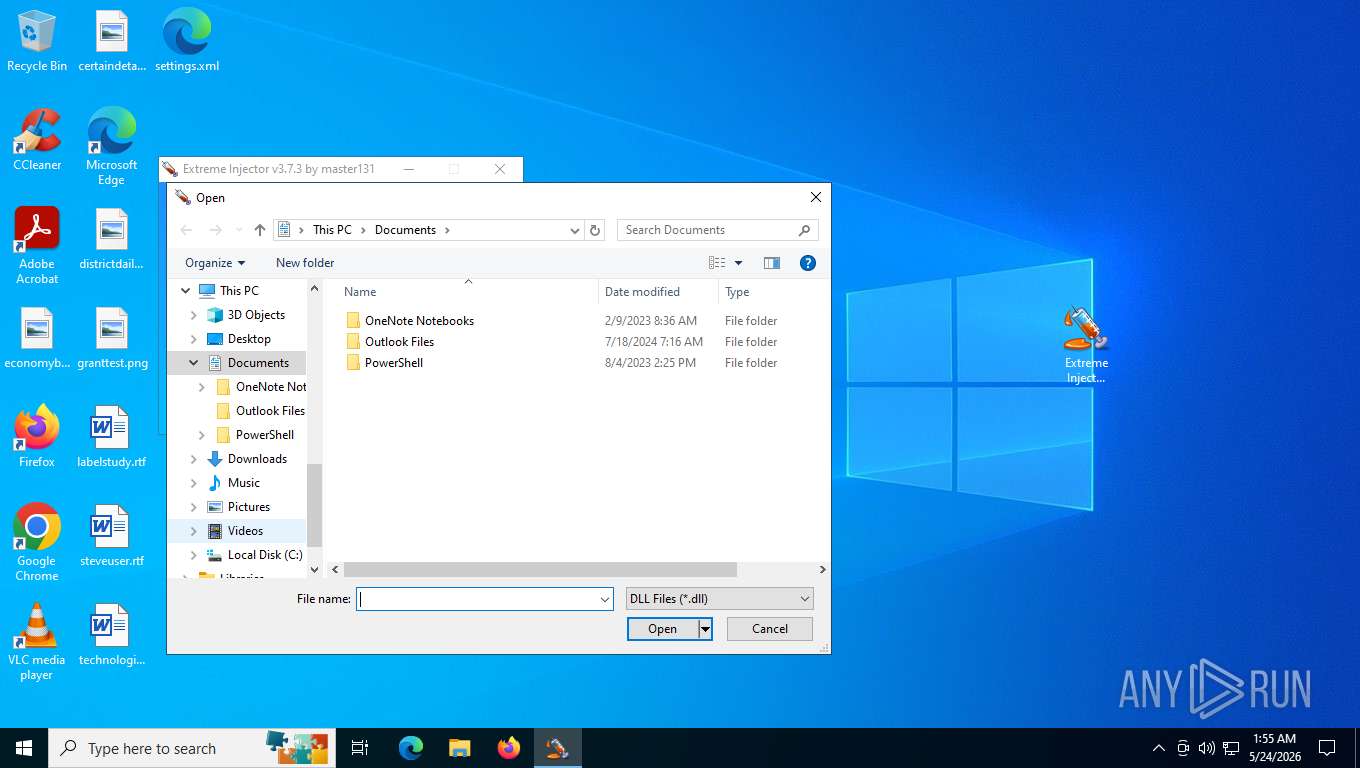The width and height of the screenshot is (1360, 768).
Task: Open File Explorer from the taskbar
Action: [x=459, y=748]
